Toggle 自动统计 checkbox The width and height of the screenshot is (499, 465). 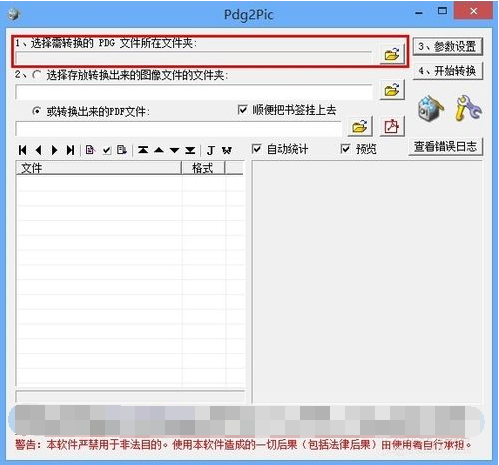pyautogui.click(x=257, y=149)
